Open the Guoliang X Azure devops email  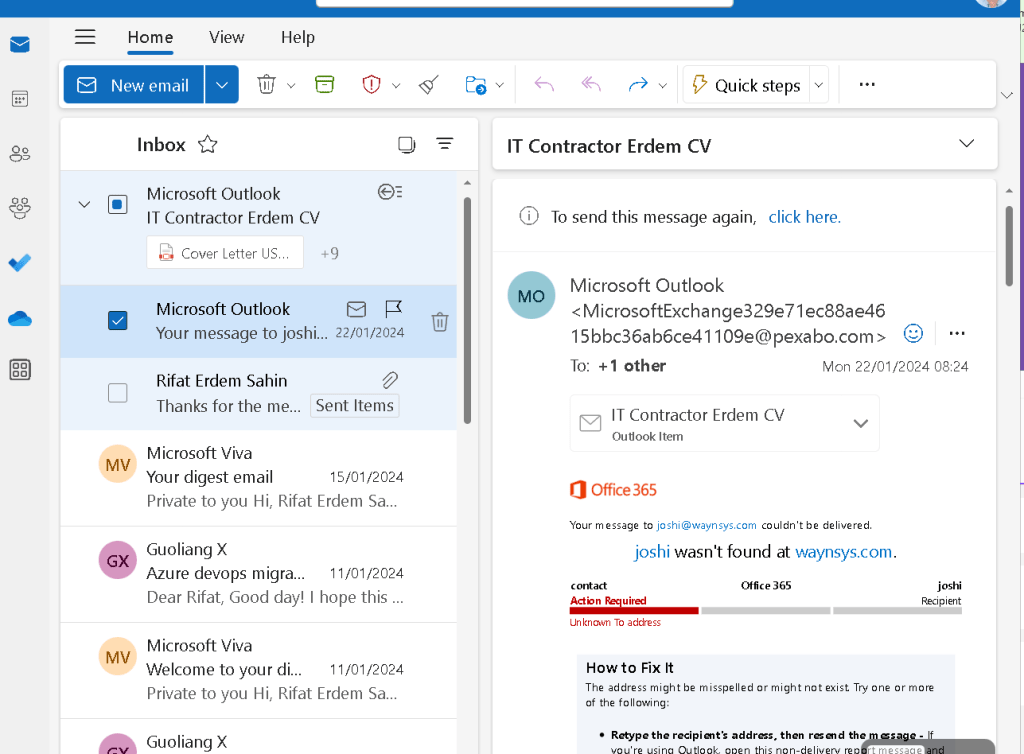tap(259, 574)
